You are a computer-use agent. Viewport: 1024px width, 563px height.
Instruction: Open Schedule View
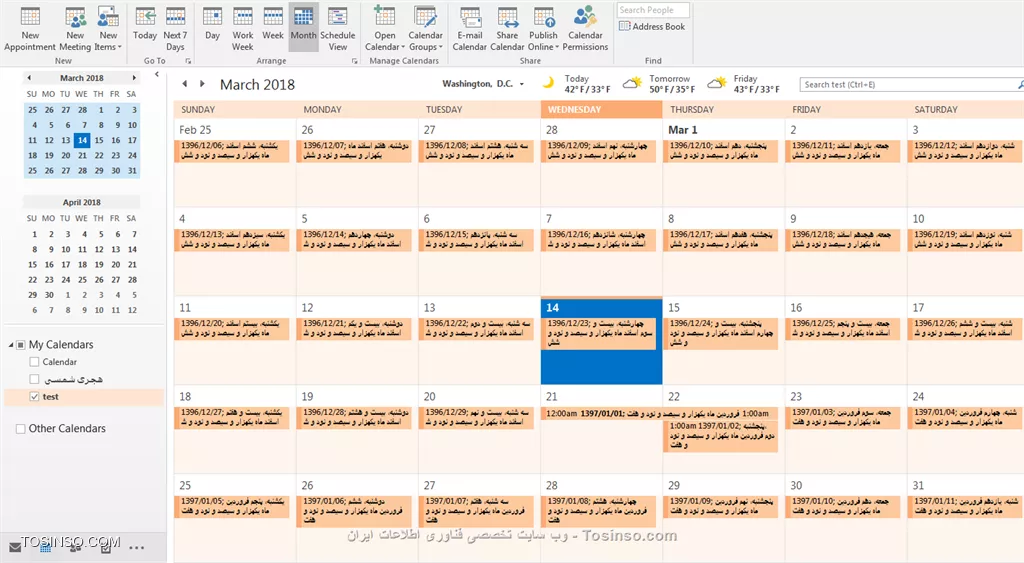pyautogui.click(x=338, y=29)
